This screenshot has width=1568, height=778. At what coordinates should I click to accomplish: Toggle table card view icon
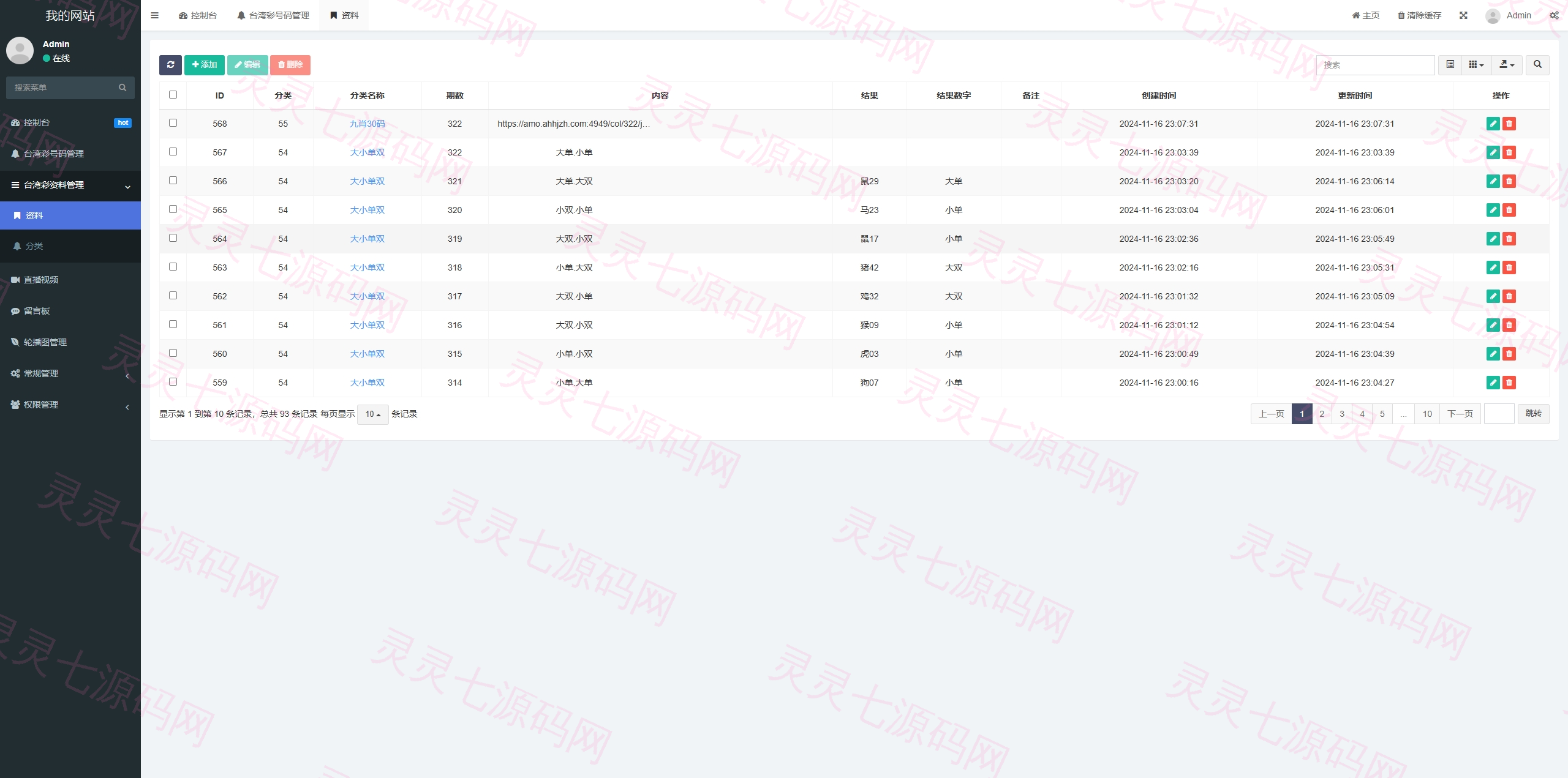pyautogui.click(x=1450, y=65)
